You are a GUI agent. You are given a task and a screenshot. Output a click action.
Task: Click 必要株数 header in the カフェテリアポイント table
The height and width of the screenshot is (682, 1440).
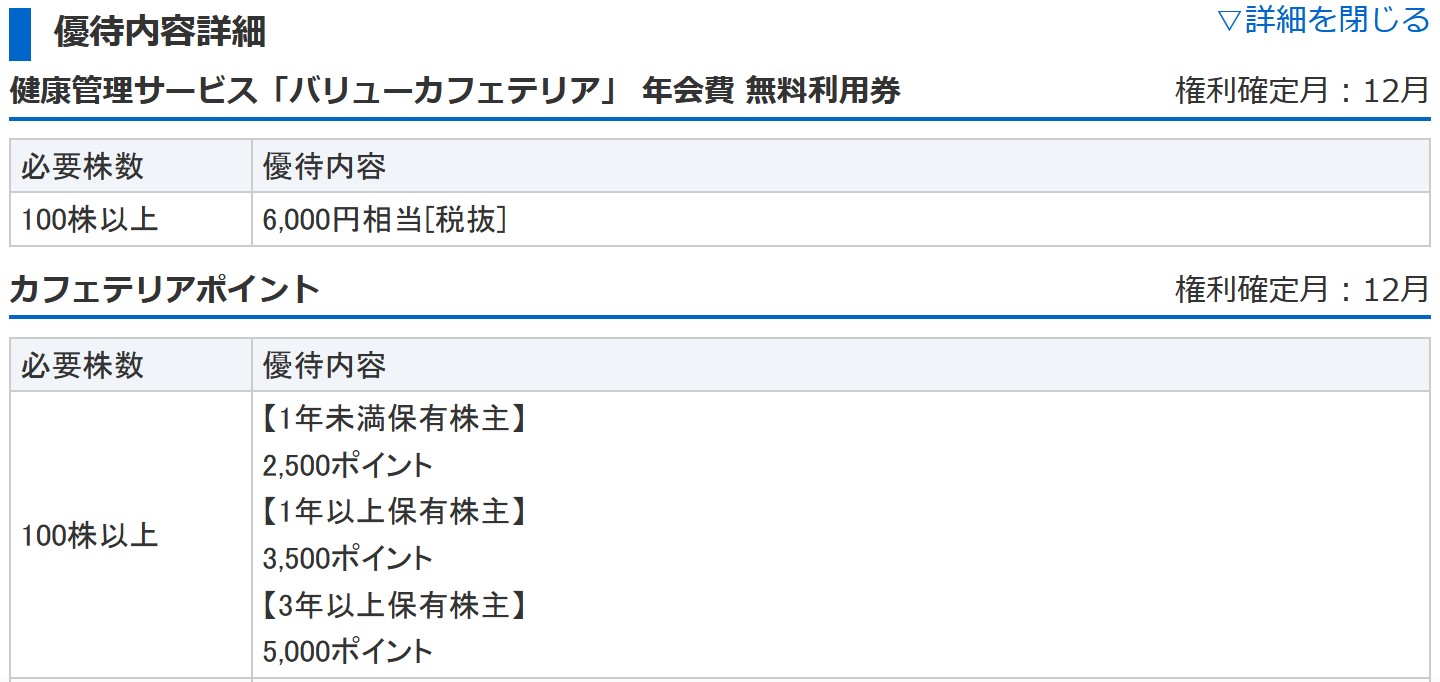[82, 365]
